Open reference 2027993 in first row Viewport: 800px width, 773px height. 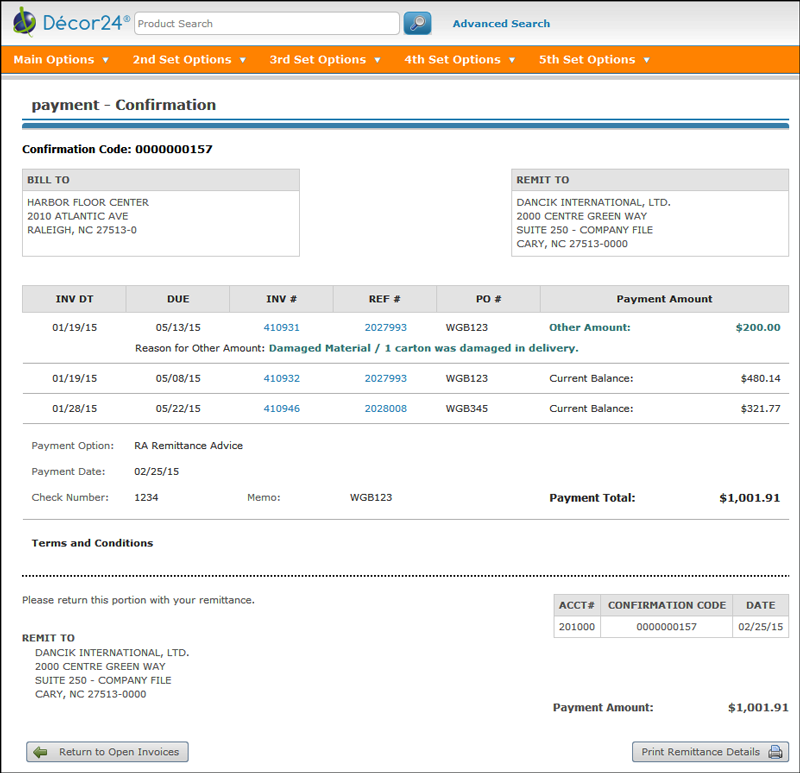point(385,327)
